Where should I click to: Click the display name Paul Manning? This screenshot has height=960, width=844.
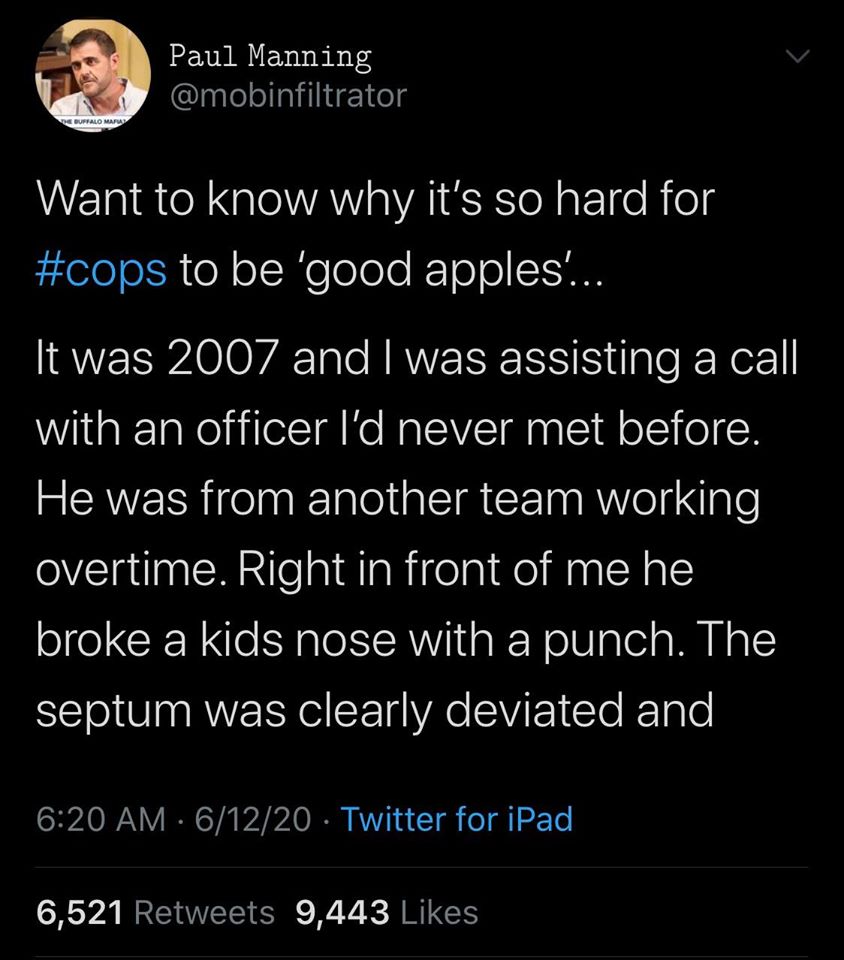coord(270,56)
